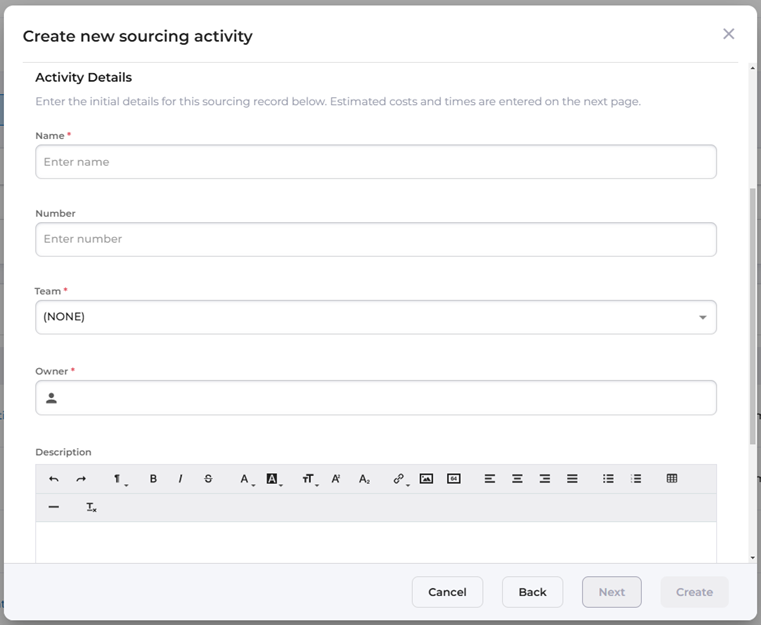The width and height of the screenshot is (761, 625).
Task: Clear text formatting
Action: point(91,508)
